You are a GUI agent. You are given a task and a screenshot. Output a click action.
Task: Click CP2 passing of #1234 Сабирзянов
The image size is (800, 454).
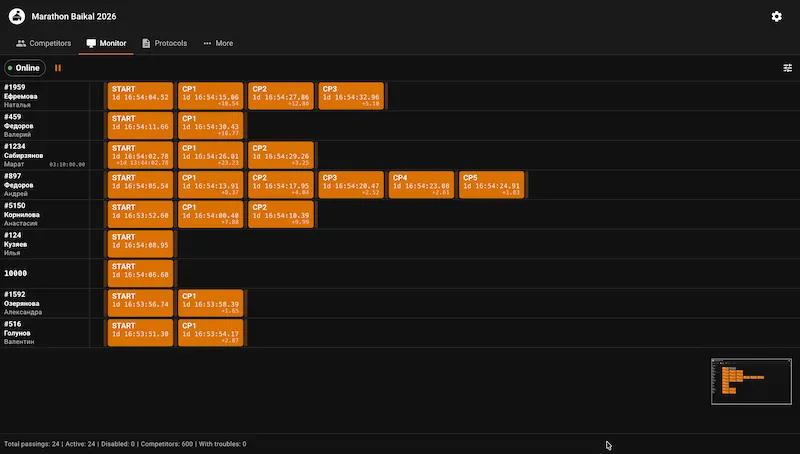pos(281,155)
